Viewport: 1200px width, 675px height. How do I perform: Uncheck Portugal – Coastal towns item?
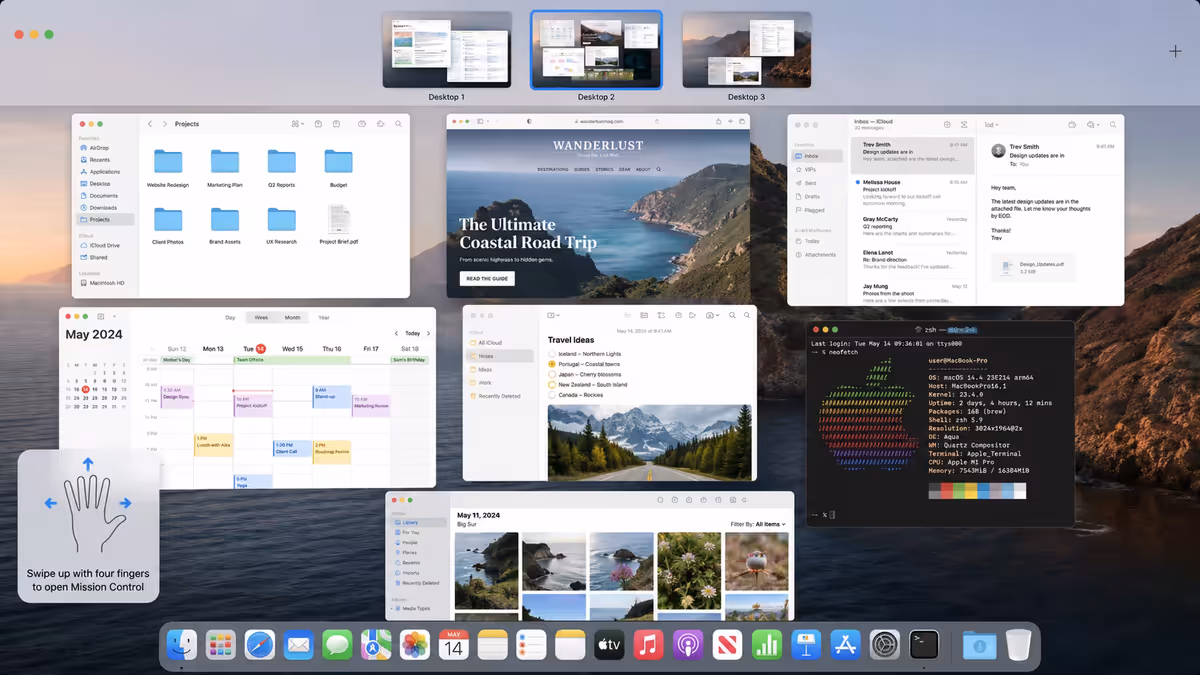(x=552, y=365)
